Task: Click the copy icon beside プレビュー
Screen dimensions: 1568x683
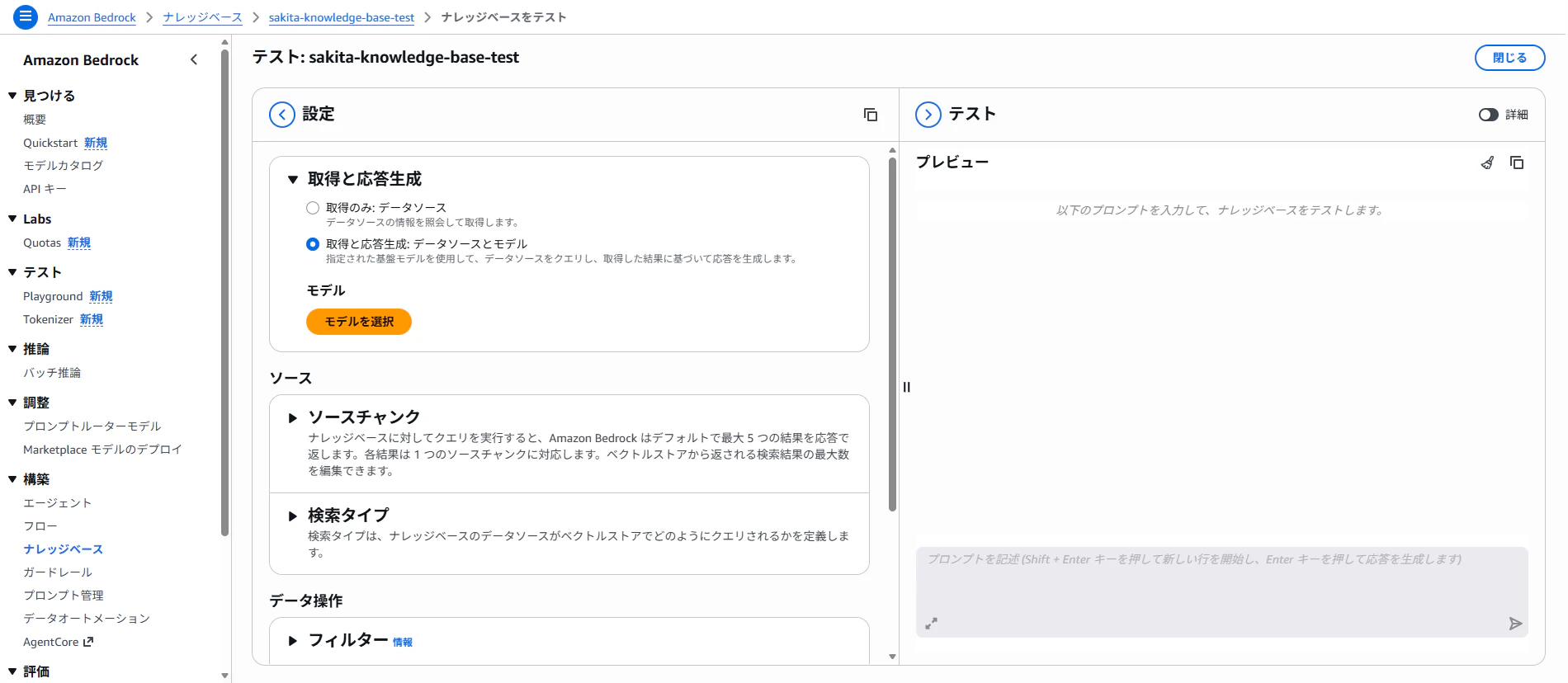Action: pos(1517,163)
